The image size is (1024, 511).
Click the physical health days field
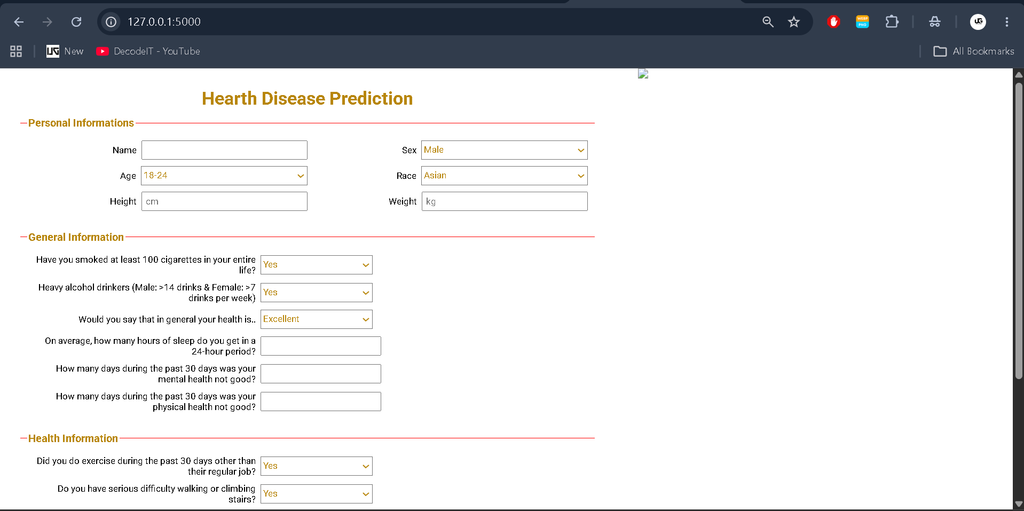tap(321, 401)
